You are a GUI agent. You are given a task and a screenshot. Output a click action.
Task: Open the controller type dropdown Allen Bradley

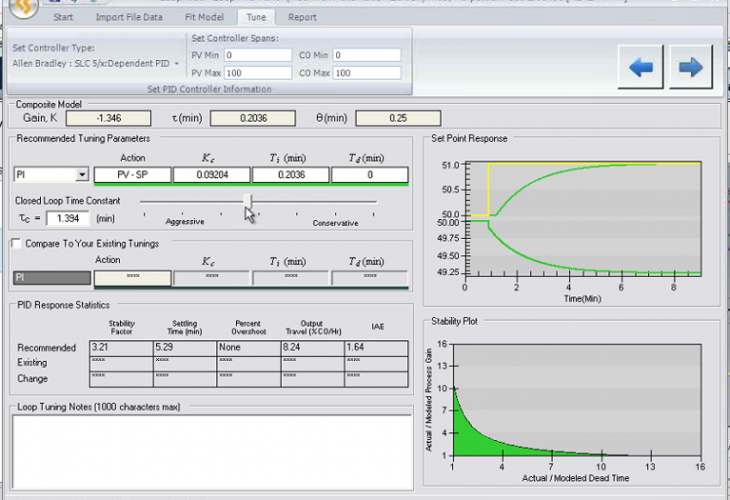pyautogui.click(x=96, y=63)
